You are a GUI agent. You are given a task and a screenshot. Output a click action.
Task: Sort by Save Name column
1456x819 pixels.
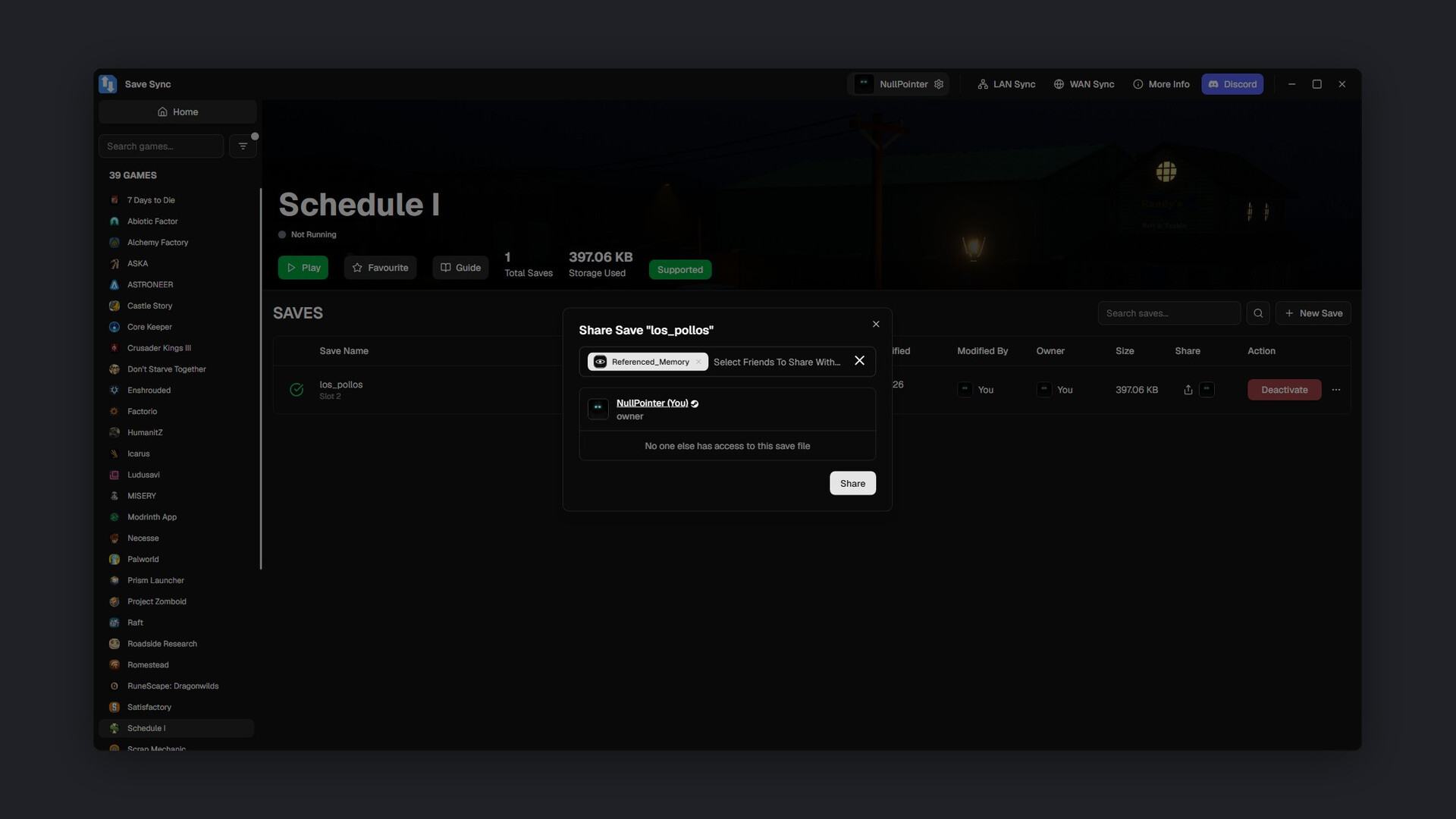(x=344, y=351)
